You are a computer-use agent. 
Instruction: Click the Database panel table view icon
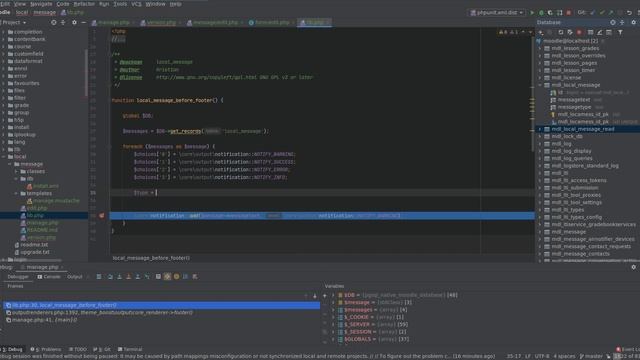pyautogui.click(x=590, y=32)
